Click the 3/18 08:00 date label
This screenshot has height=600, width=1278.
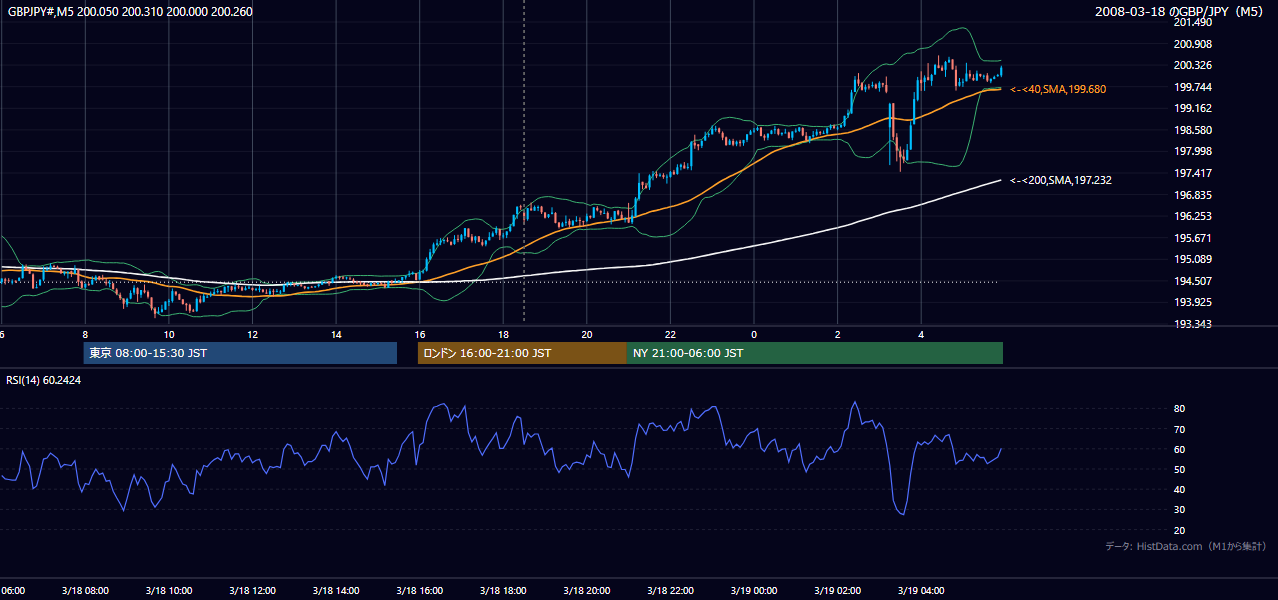pos(85,591)
